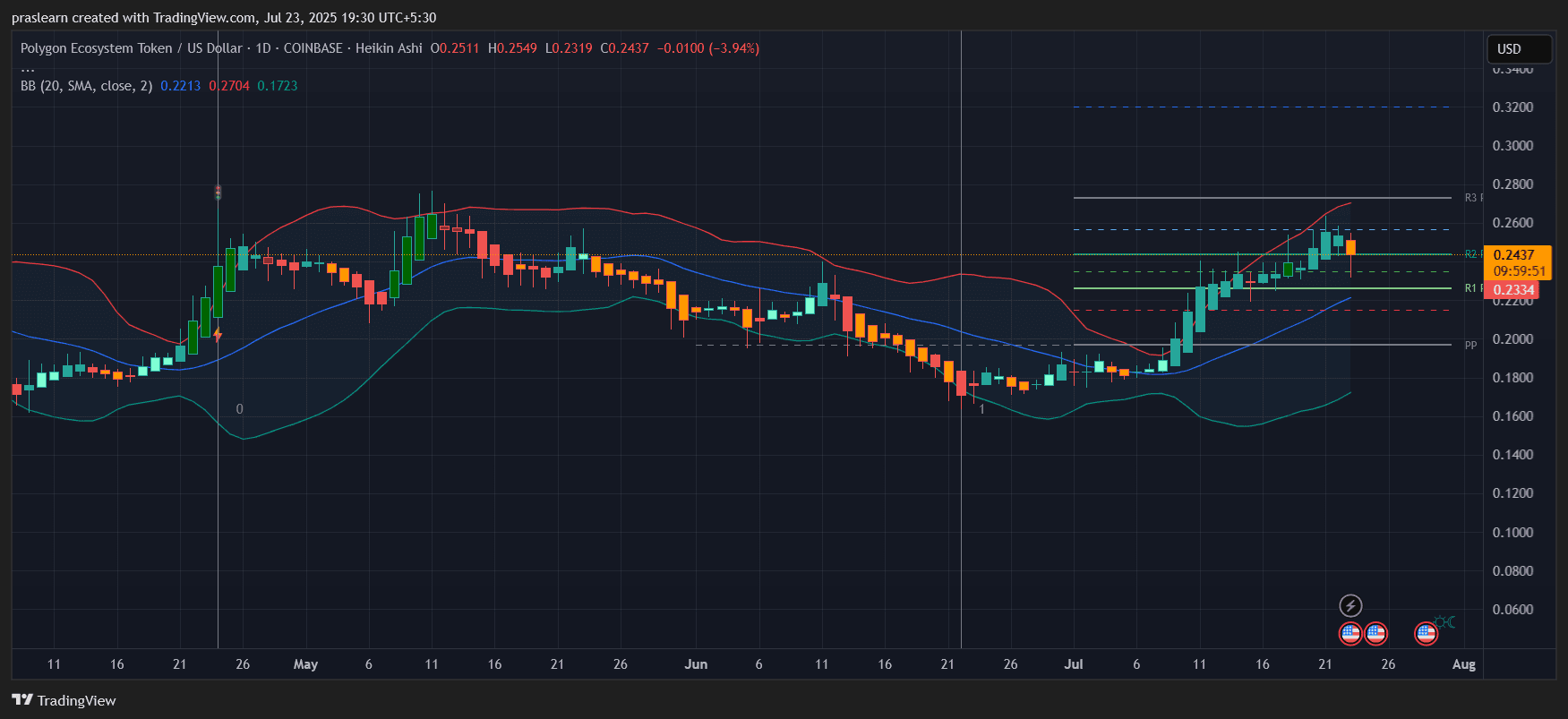Click the orange 0.2437 current price label
1568x719 pixels.
pyautogui.click(x=1515, y=255)
